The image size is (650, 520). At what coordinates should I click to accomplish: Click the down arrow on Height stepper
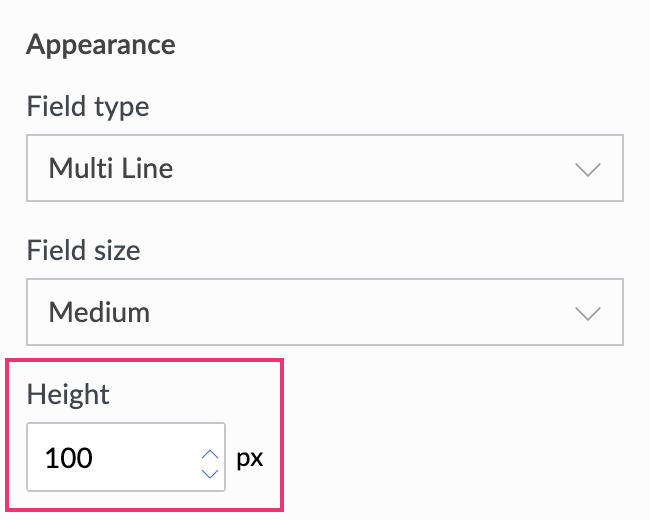[x=210, y=471]
